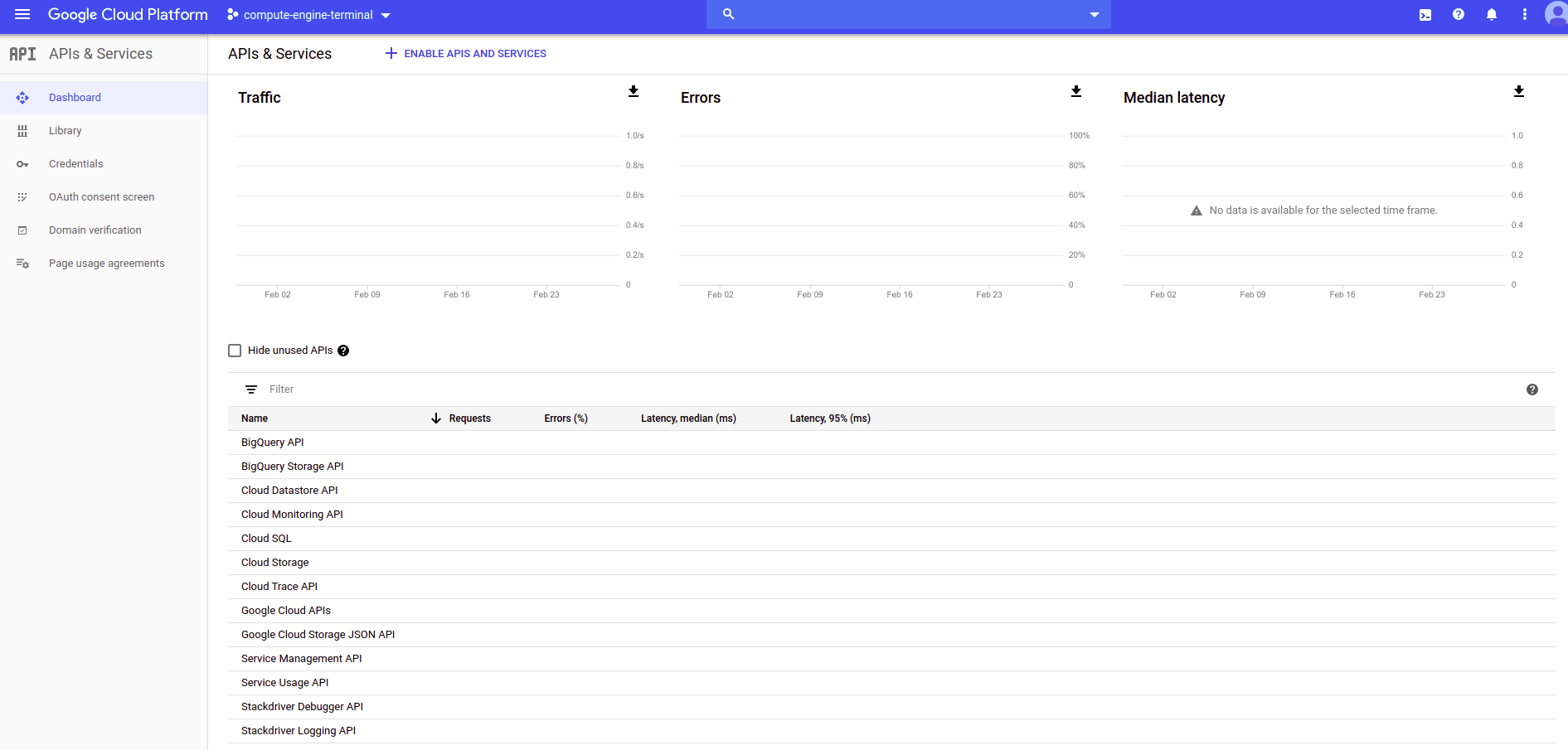The image size is (1568, 750).
Task: Open BigQuery API row
Action: coord(891,443)
